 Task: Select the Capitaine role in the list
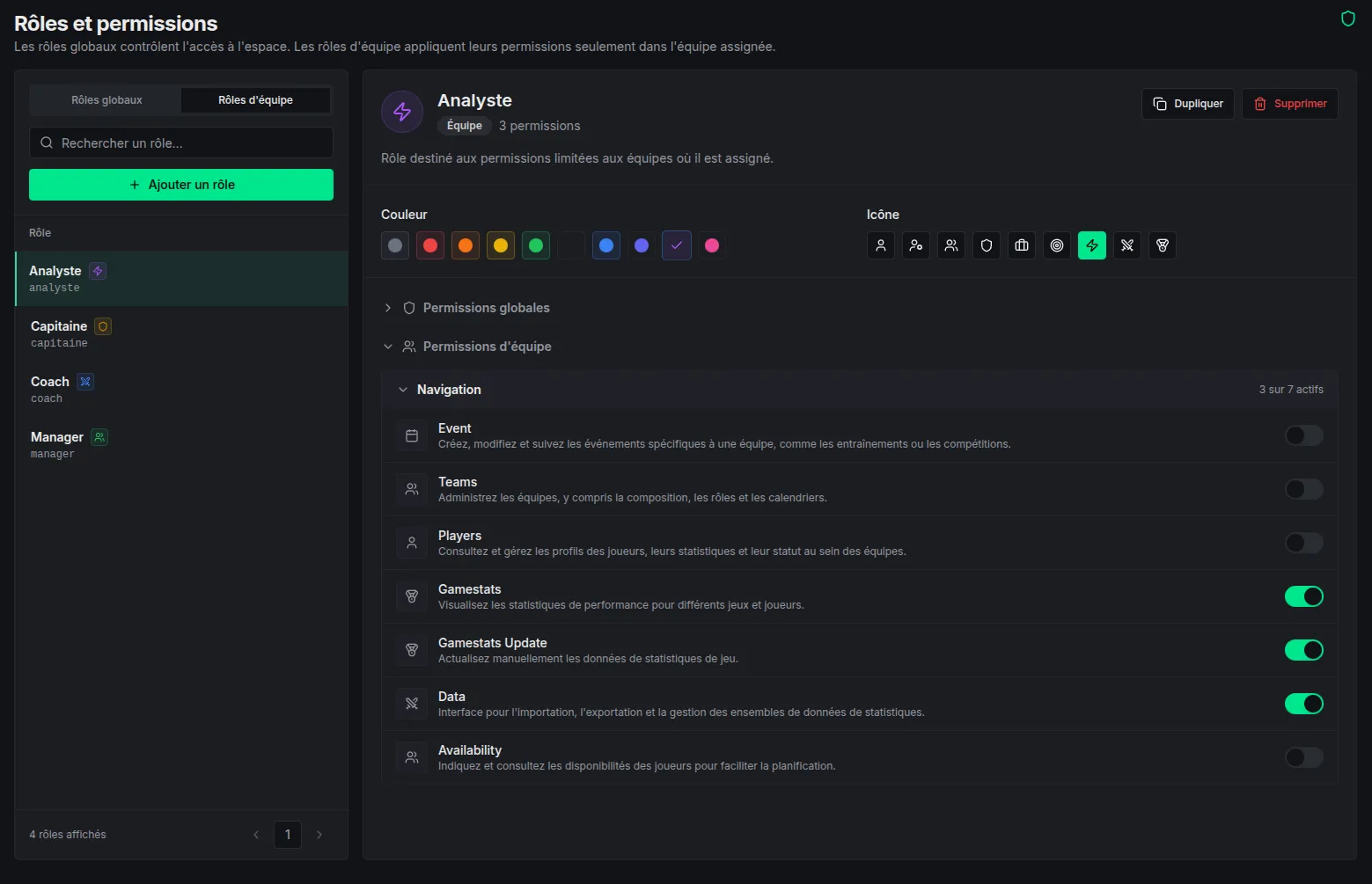coord(181,333)
